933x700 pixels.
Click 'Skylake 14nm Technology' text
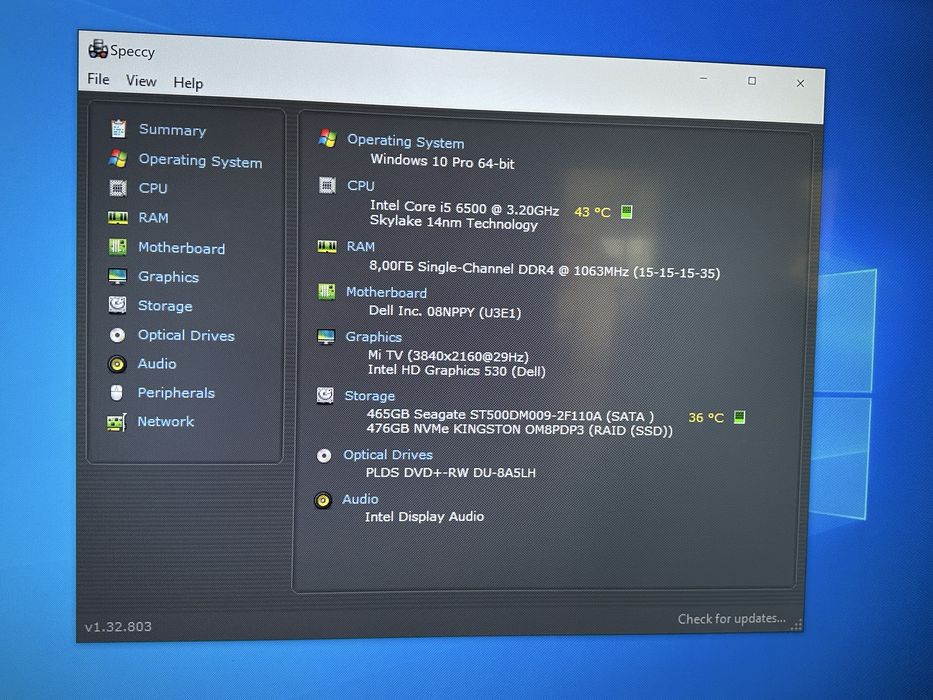[453, 223]
